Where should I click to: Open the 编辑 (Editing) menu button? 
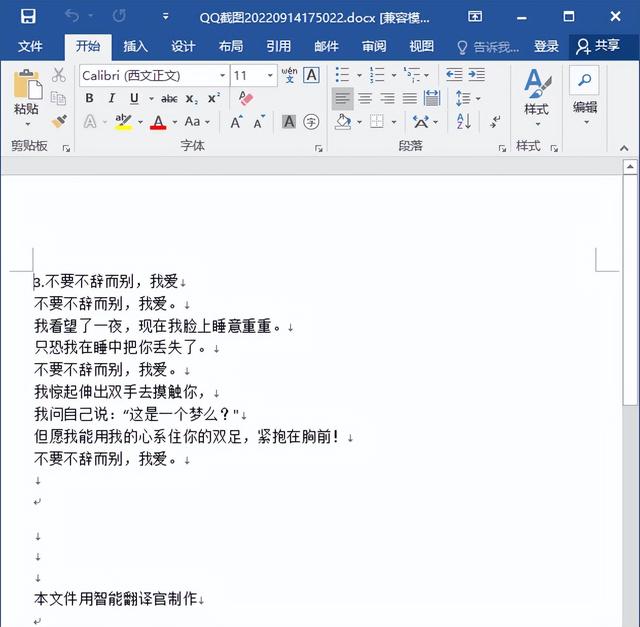(x=584, y=96)
